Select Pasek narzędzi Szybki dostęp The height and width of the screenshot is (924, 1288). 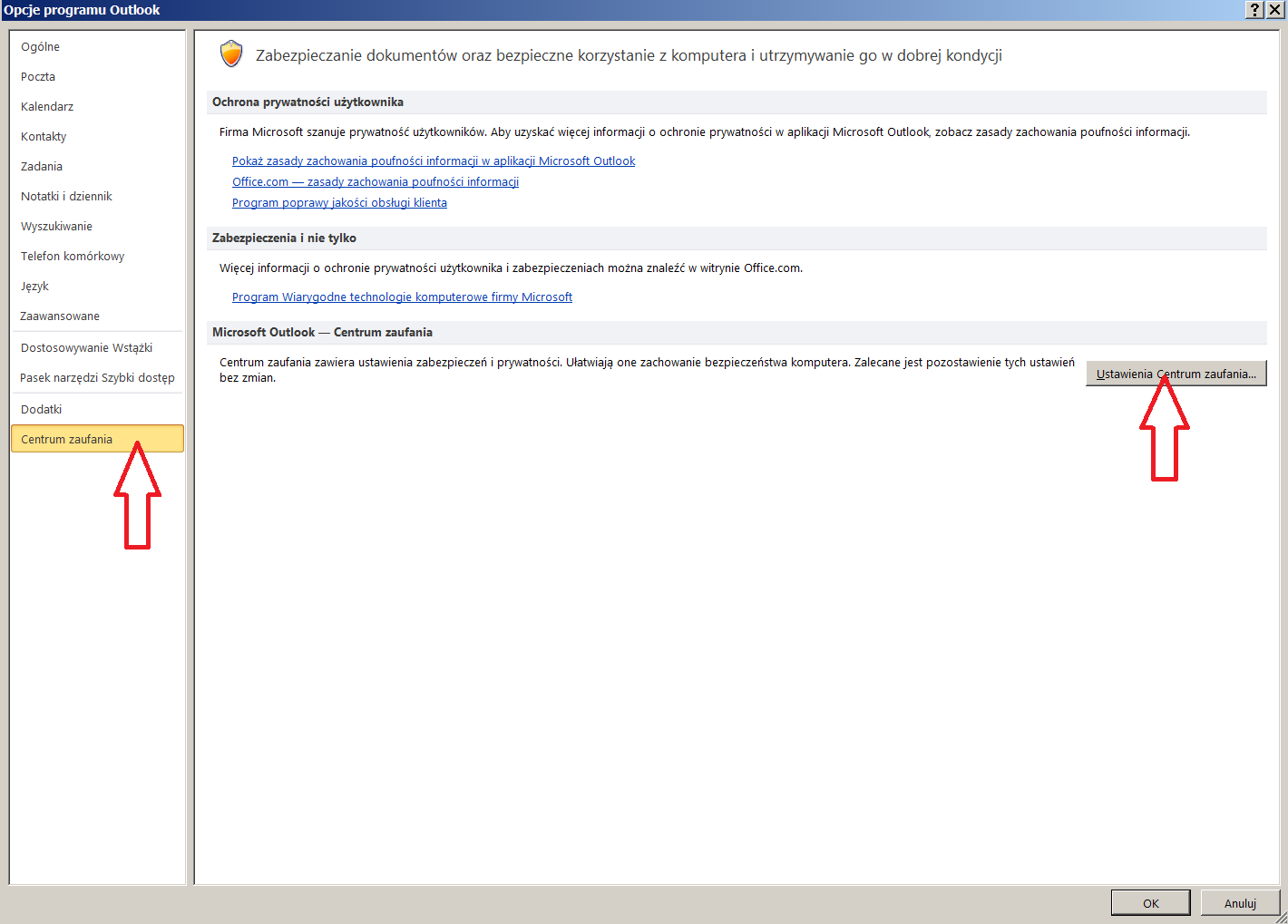tap(97, 377)
